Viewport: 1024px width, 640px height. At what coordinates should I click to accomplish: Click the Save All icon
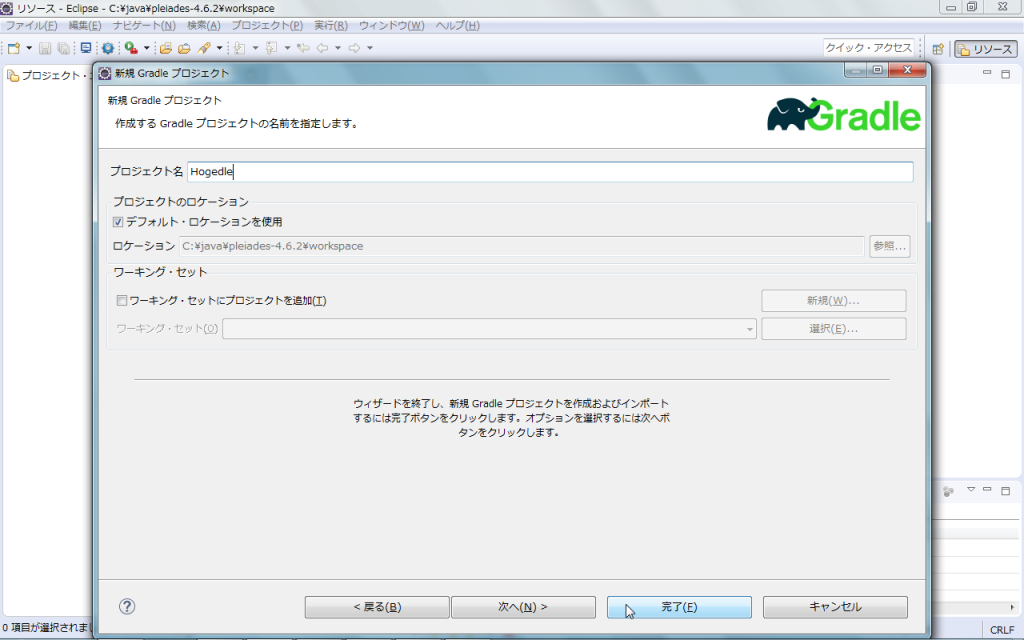pos(63,48)
